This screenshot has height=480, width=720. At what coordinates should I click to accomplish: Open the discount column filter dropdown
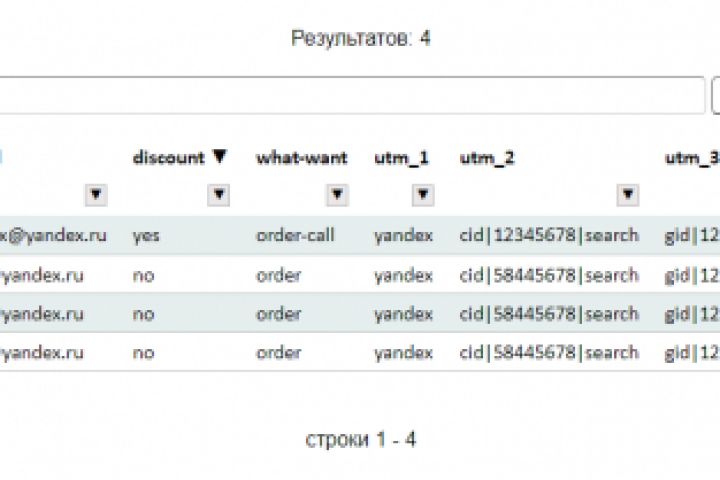218,195
